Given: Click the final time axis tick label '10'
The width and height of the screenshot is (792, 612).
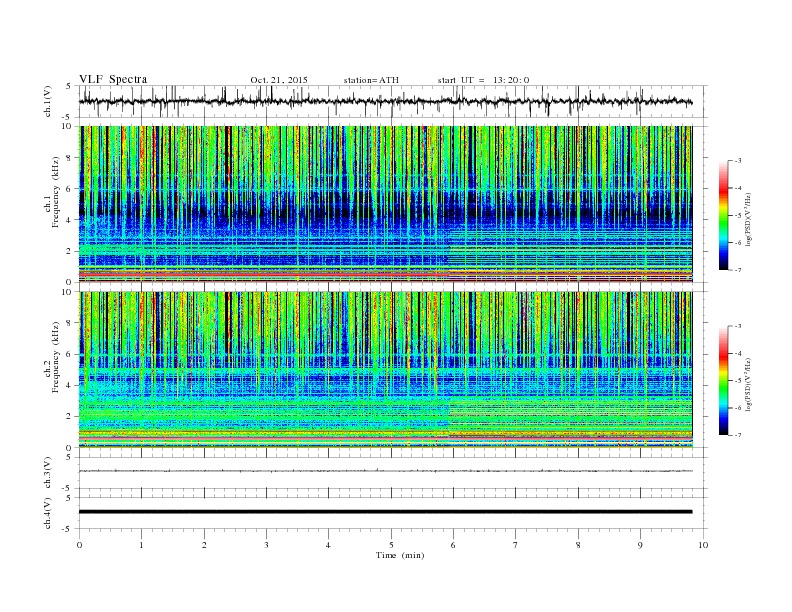Looking at the screenshot, I should tap(703, 545).
